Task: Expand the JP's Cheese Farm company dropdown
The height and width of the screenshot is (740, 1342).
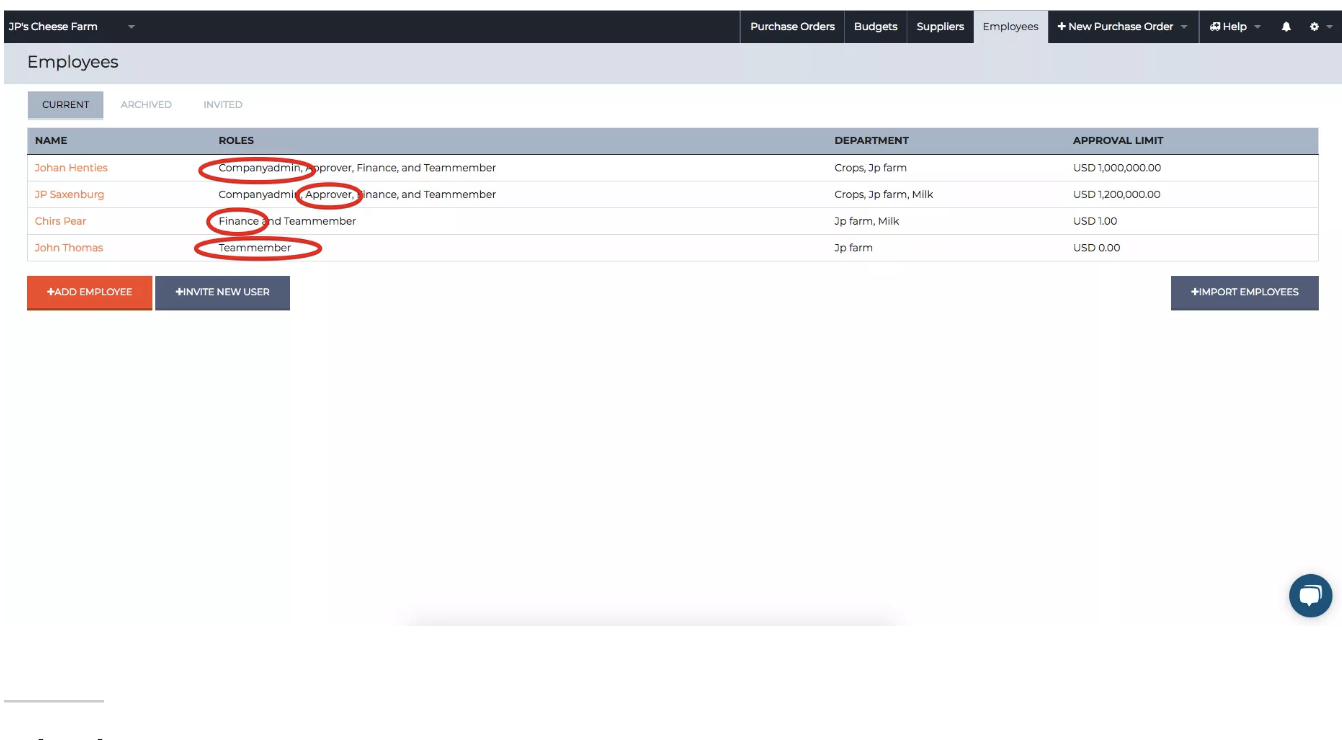Action: (x=131, y=27)
